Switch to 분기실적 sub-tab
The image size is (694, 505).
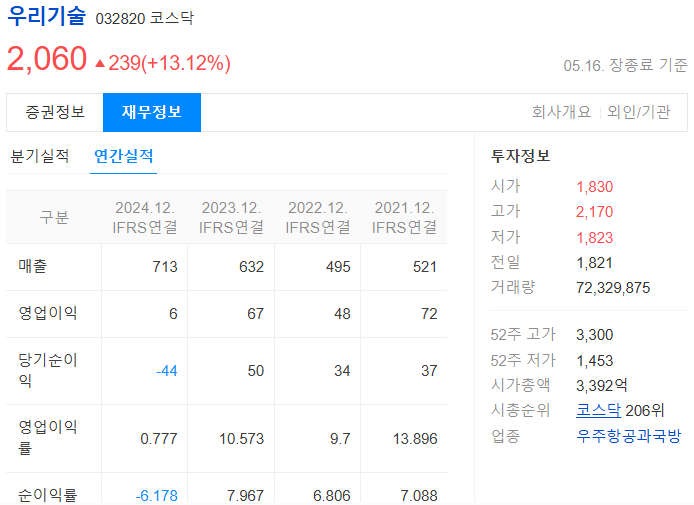(x=40, y=156)
